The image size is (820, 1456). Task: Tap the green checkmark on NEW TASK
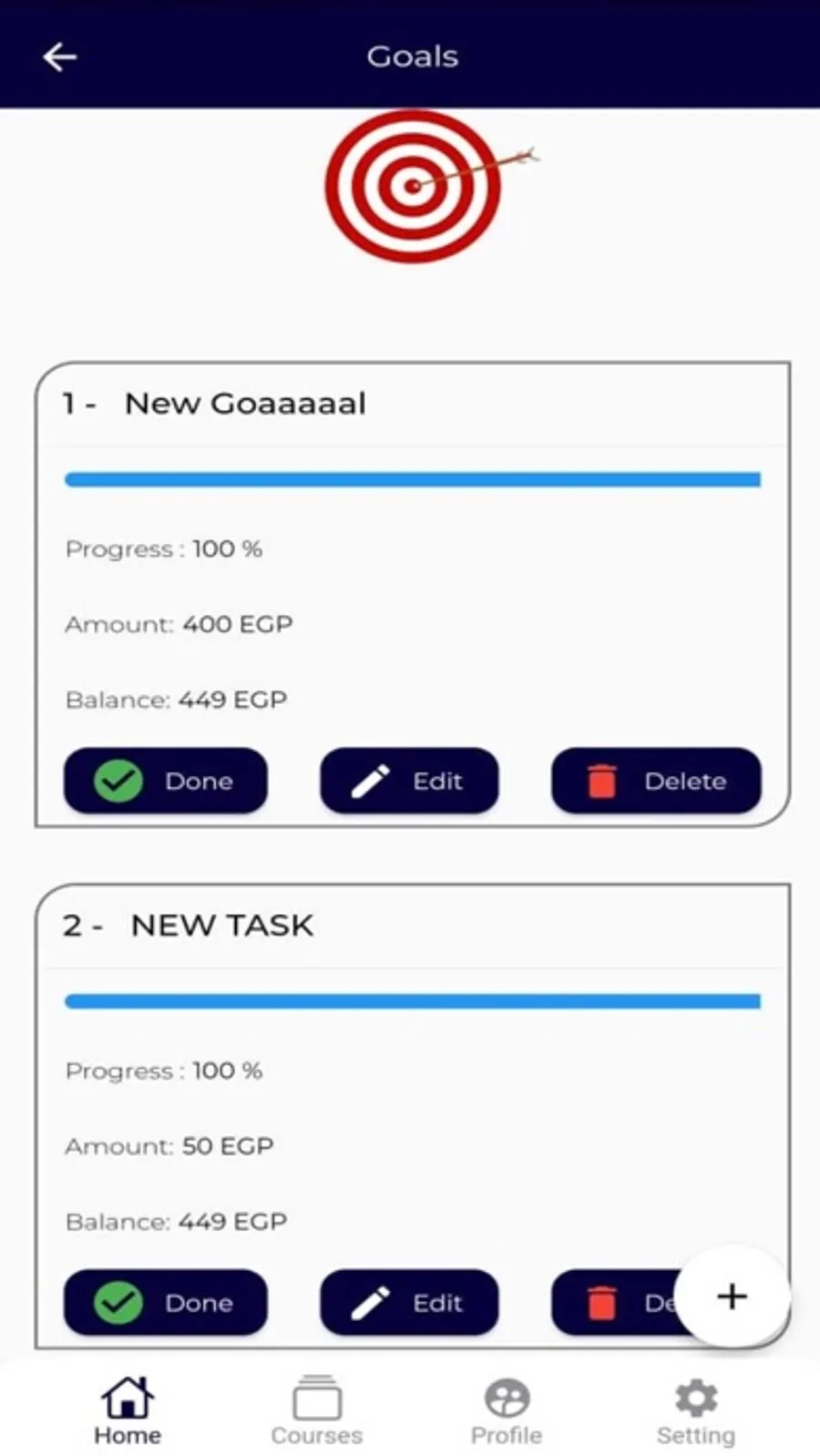[118, 1303]
